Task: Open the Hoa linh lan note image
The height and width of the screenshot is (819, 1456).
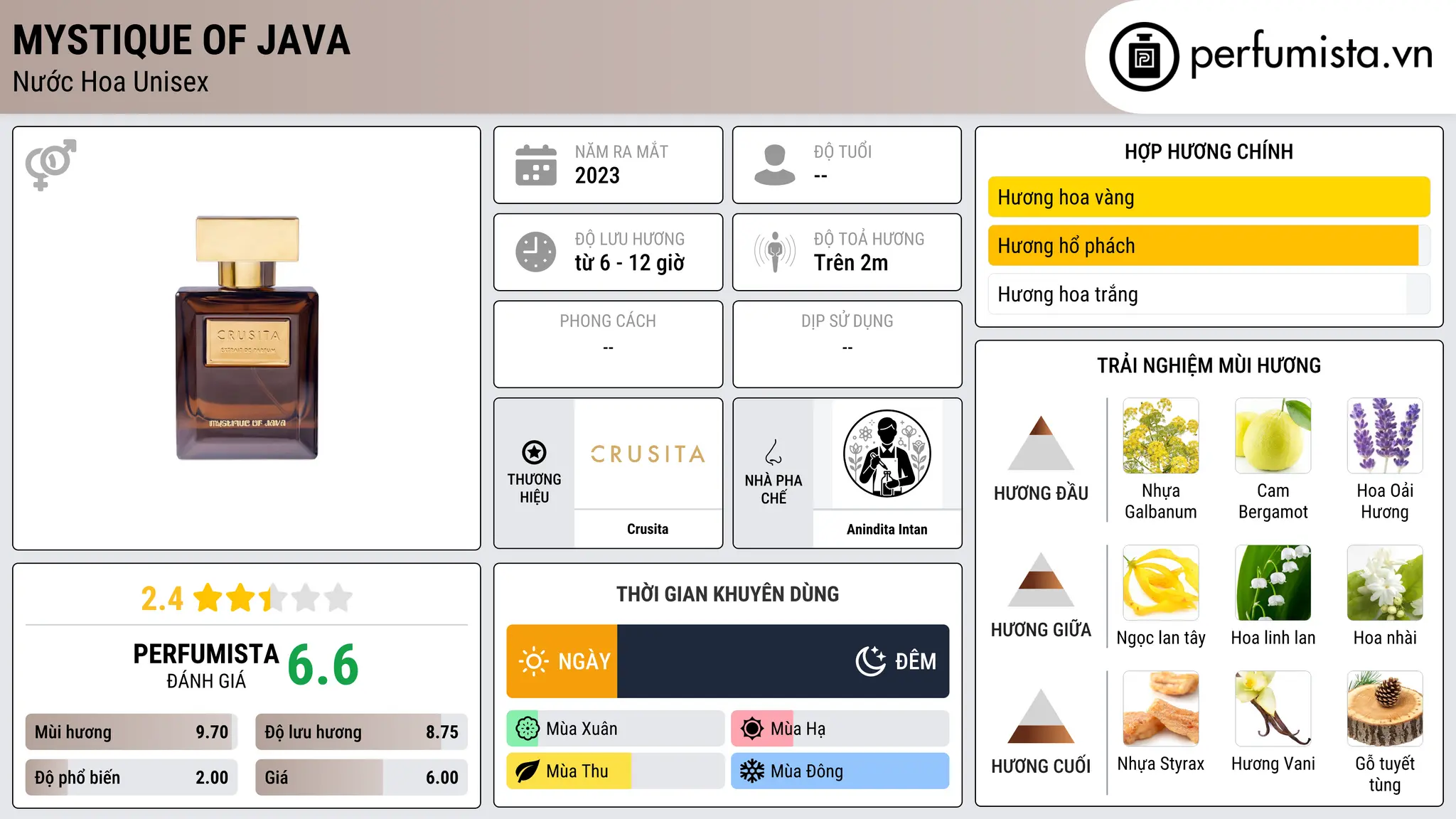Action: (1273, 583)
